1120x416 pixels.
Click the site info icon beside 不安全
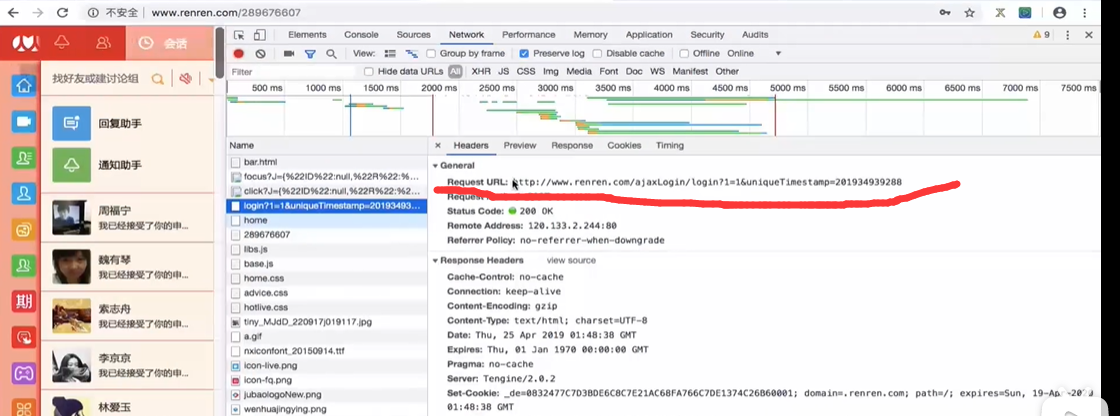coord(93,13)
